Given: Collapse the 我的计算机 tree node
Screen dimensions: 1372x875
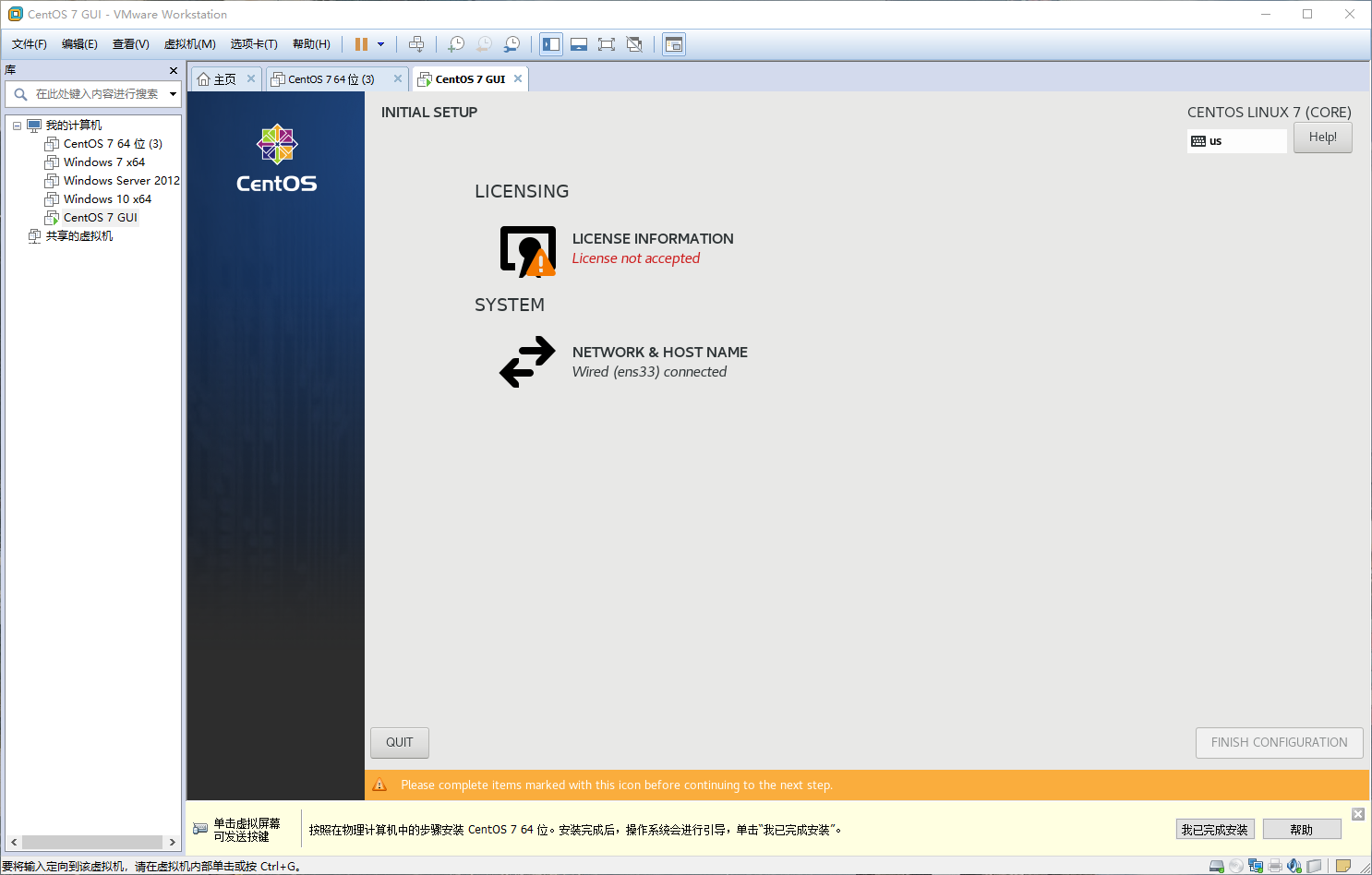Looking at the screenshot, I should coord(17,126).
